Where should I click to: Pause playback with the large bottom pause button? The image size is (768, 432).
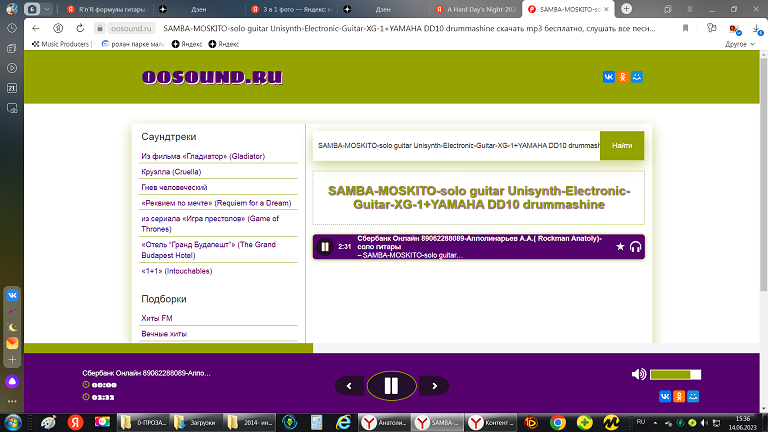[391, 386]
